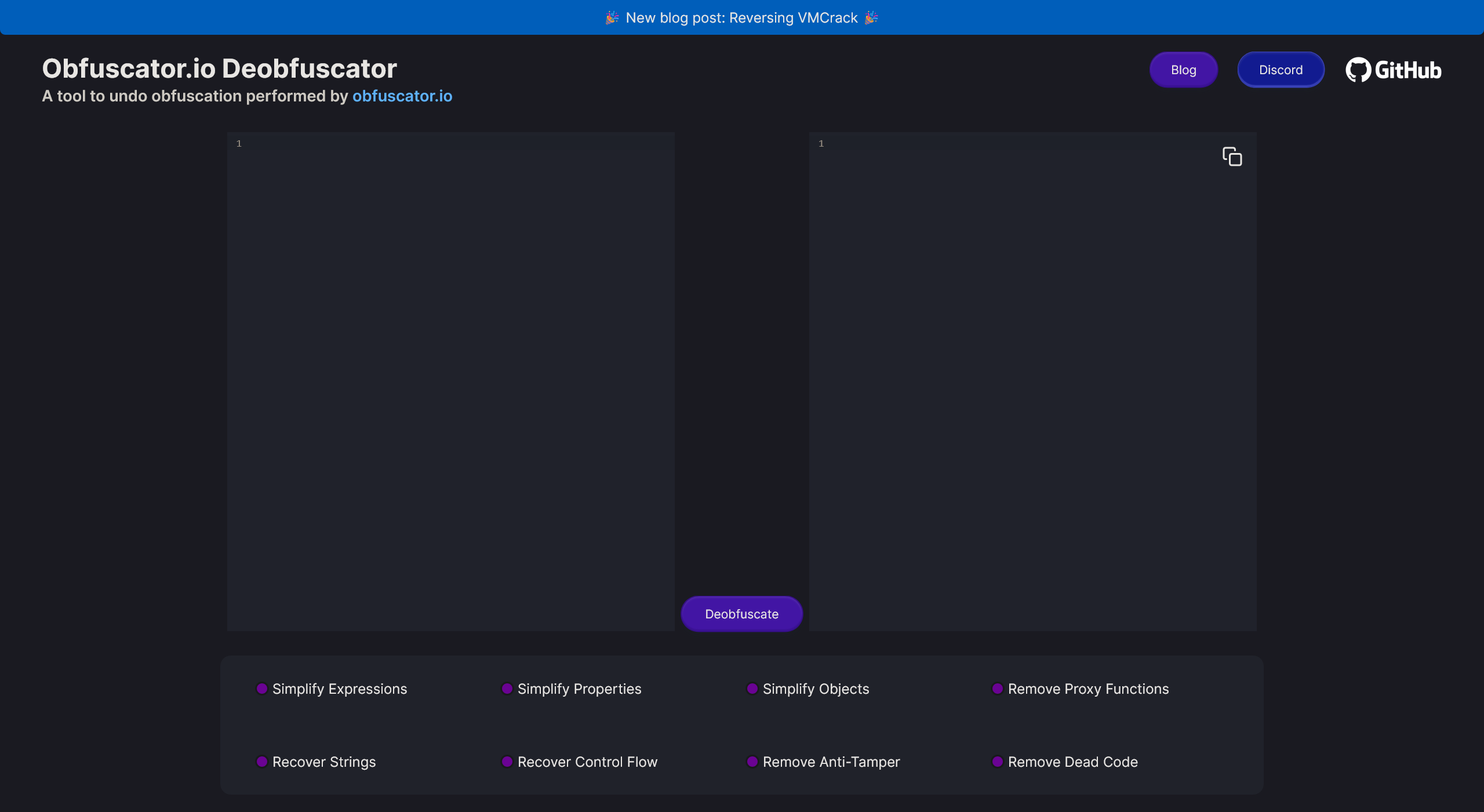Screen dimensions: 1484x812
Task: Visit the obfuscator.io link
Action: (402, 96)
